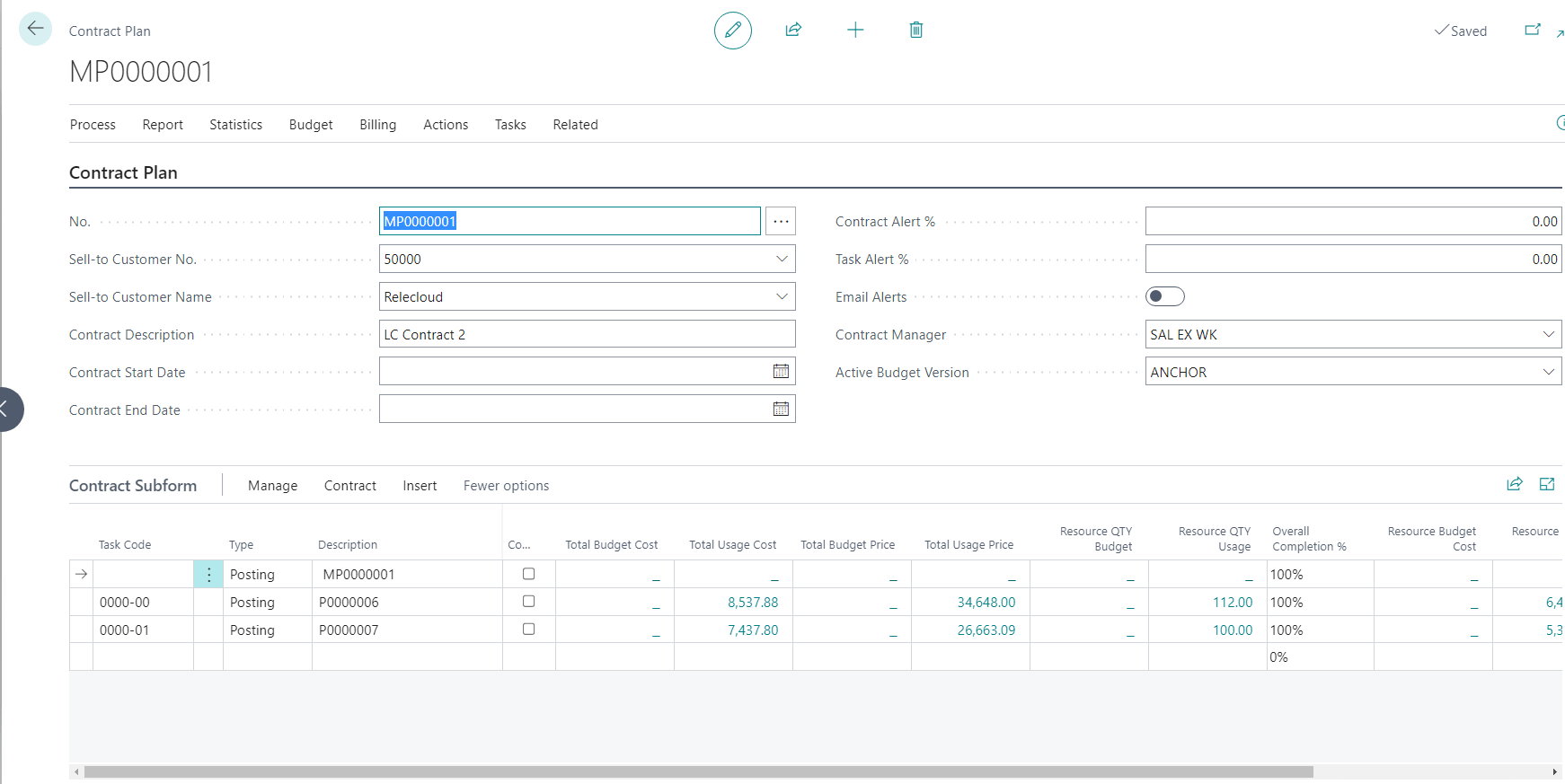Click Fewer options in the subform
The height and width of the screenshot is (784, 1565).
(507, 486)
